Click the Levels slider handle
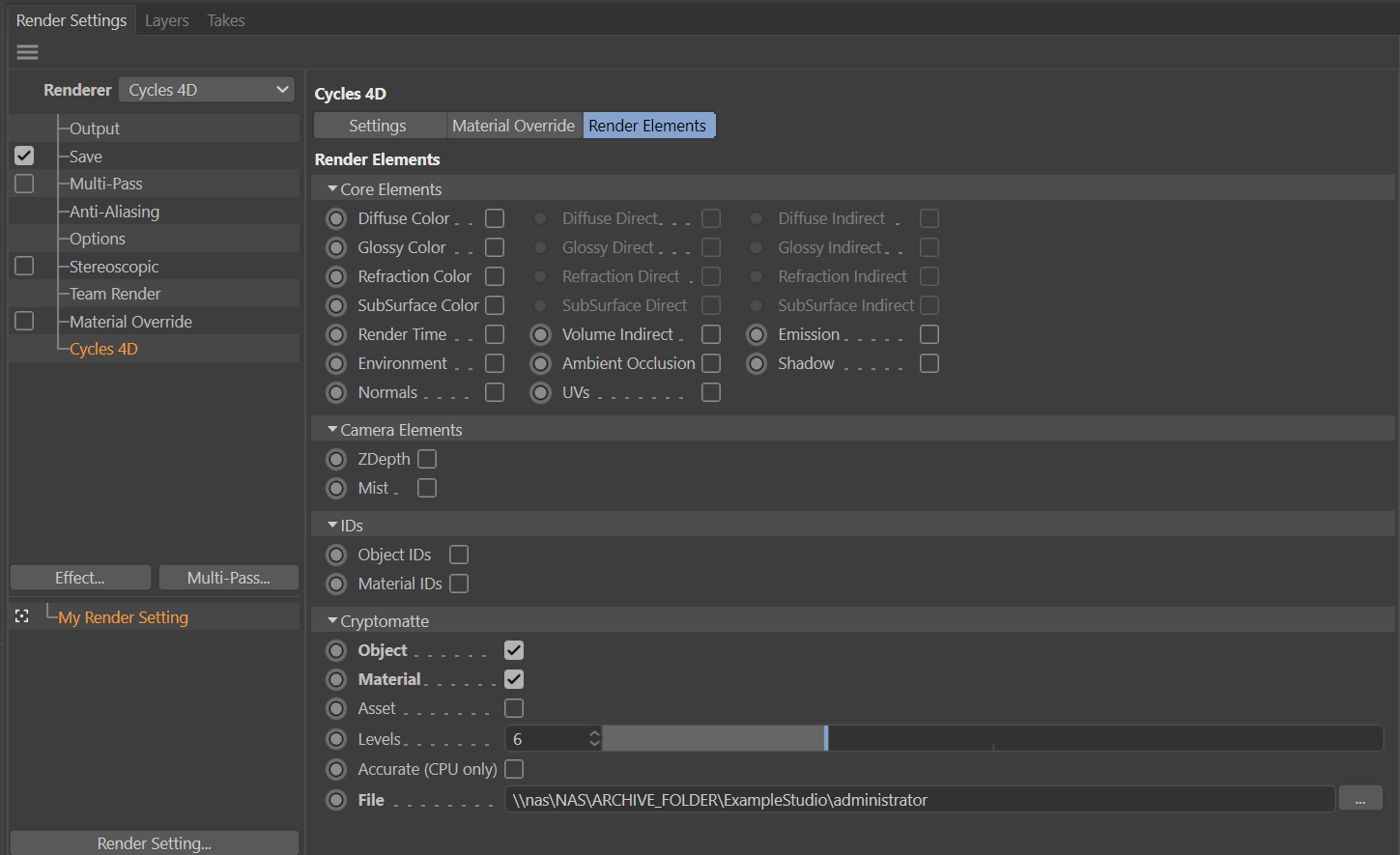 point(826,739)
